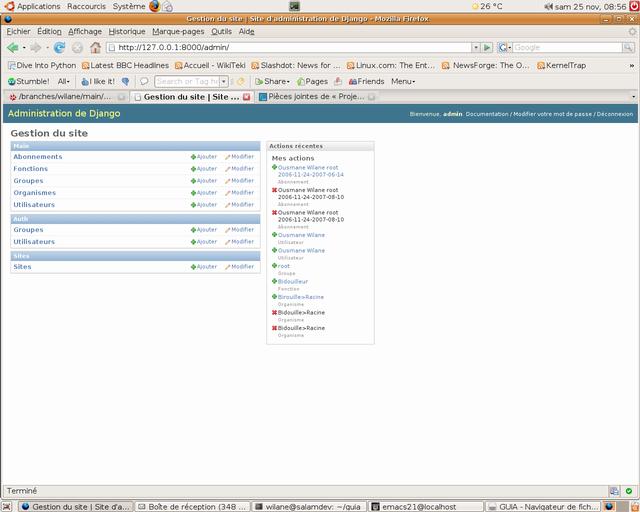
Task: Close the Gestion du site tab
Action: pos(247,97)
